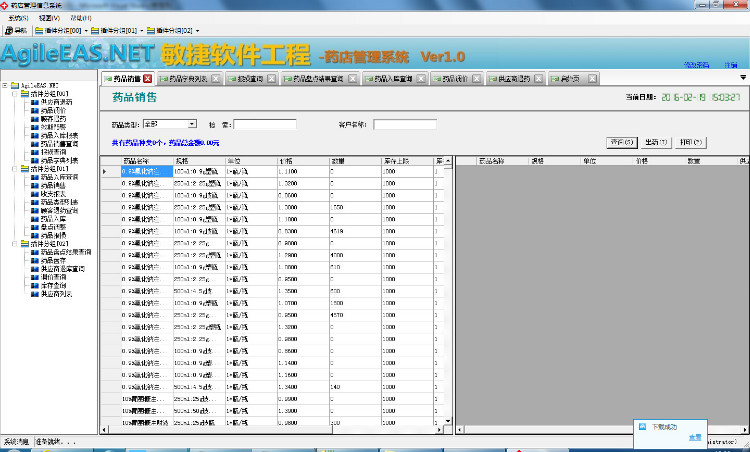Select 顾客退药查询 in the tree
Viewport: 750px width, 452px height.
(x=59, y=210)
